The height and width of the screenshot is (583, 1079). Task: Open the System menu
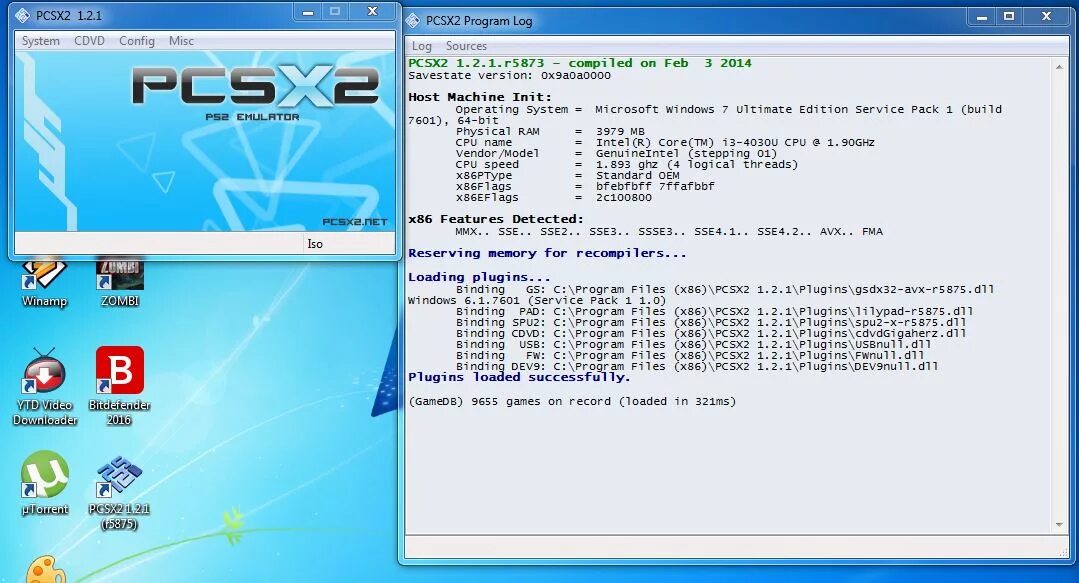coord(39,41)
